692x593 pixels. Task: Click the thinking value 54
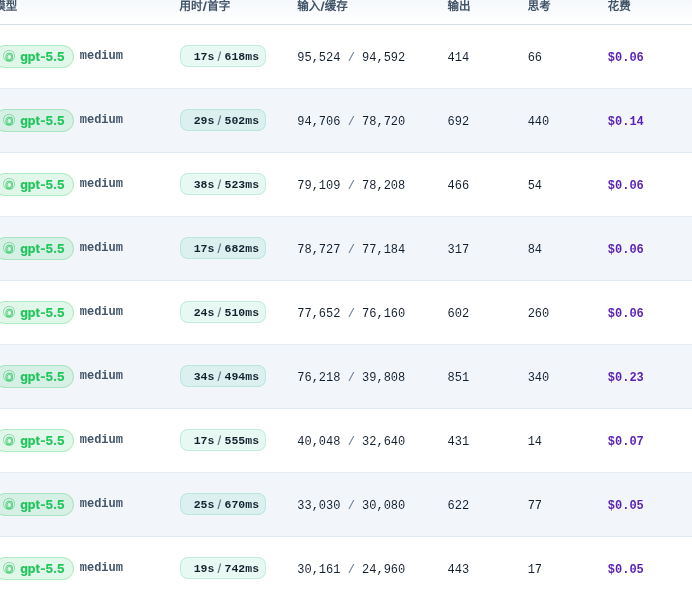(534, 185)
